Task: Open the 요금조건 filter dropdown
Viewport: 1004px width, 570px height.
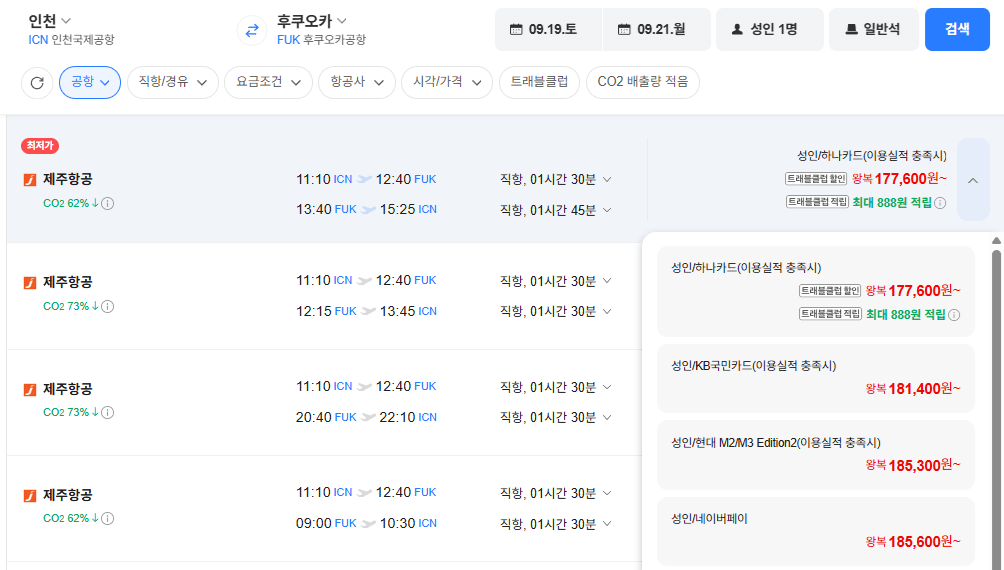Action: click(268, 83)
